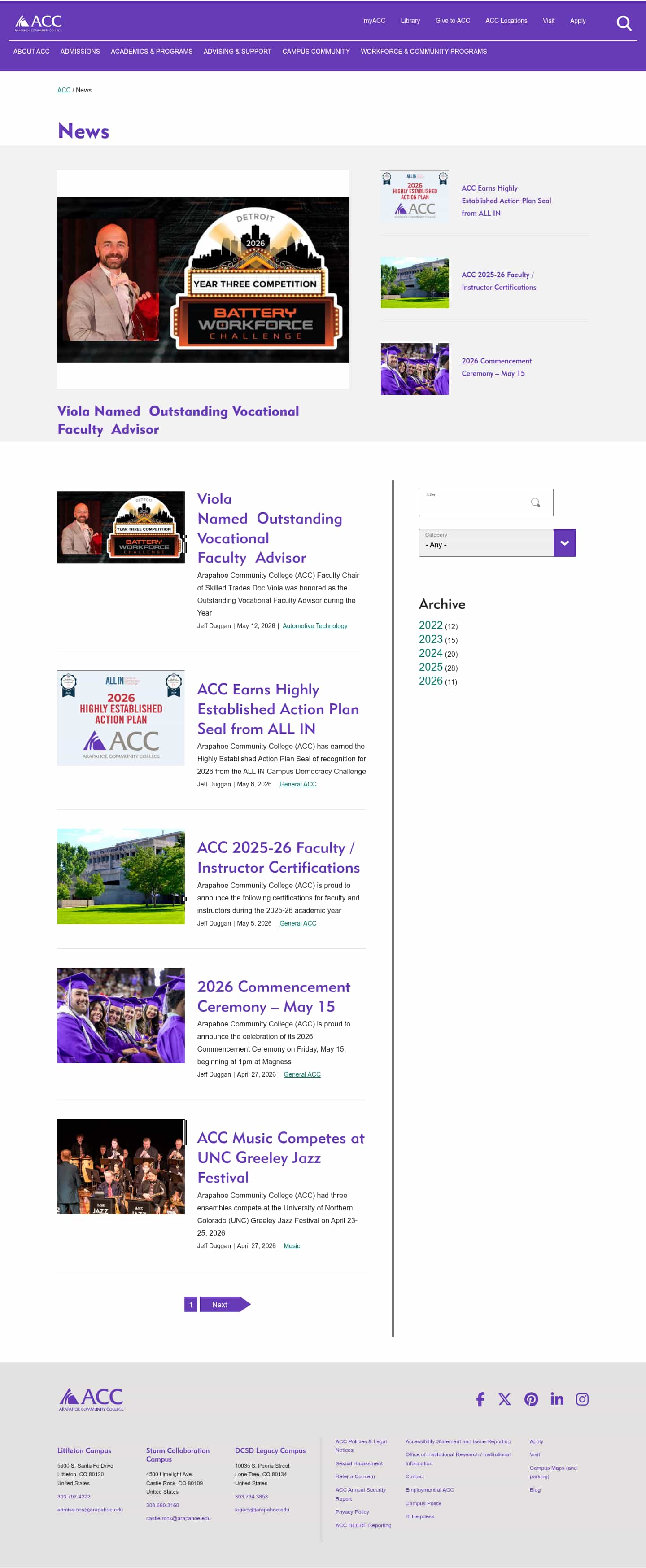This screenshot has width=646, height=1568.
Task: Filter by Automotive Technology category link
Action: click(315, 626)
